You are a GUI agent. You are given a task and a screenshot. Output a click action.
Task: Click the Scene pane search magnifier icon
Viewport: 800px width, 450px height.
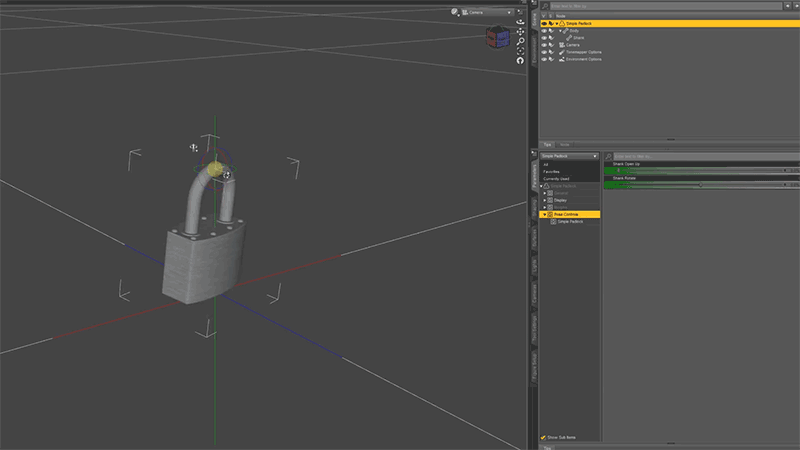tap(545, 6)
